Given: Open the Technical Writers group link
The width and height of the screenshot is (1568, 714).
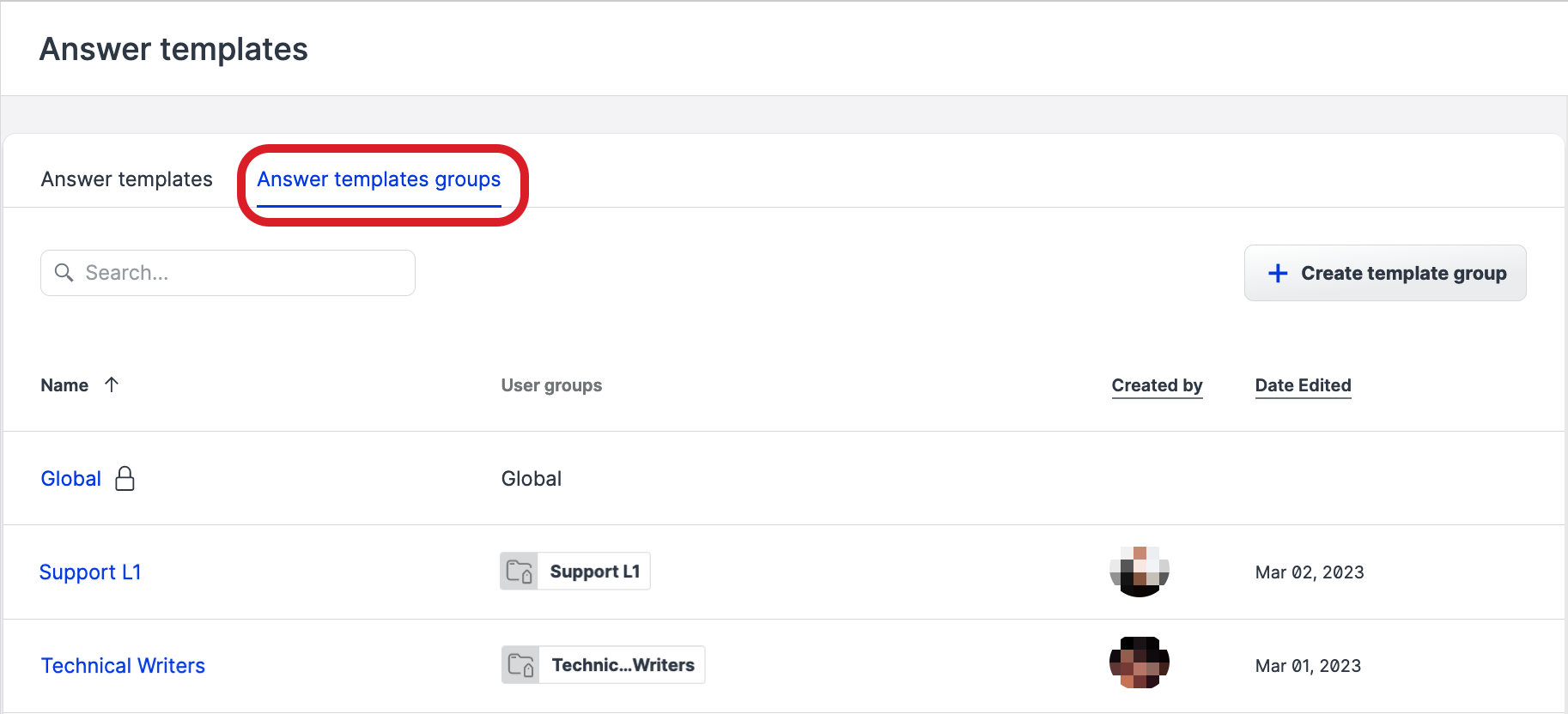Looking at the screenshot, I should 123,666.
